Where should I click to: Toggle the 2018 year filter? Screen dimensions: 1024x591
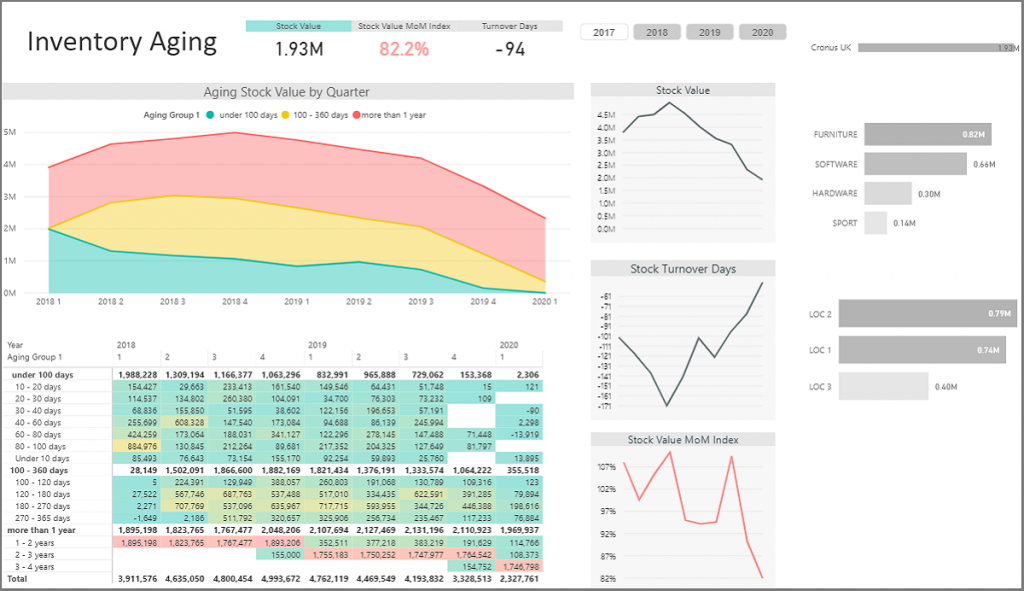[656, 31]
